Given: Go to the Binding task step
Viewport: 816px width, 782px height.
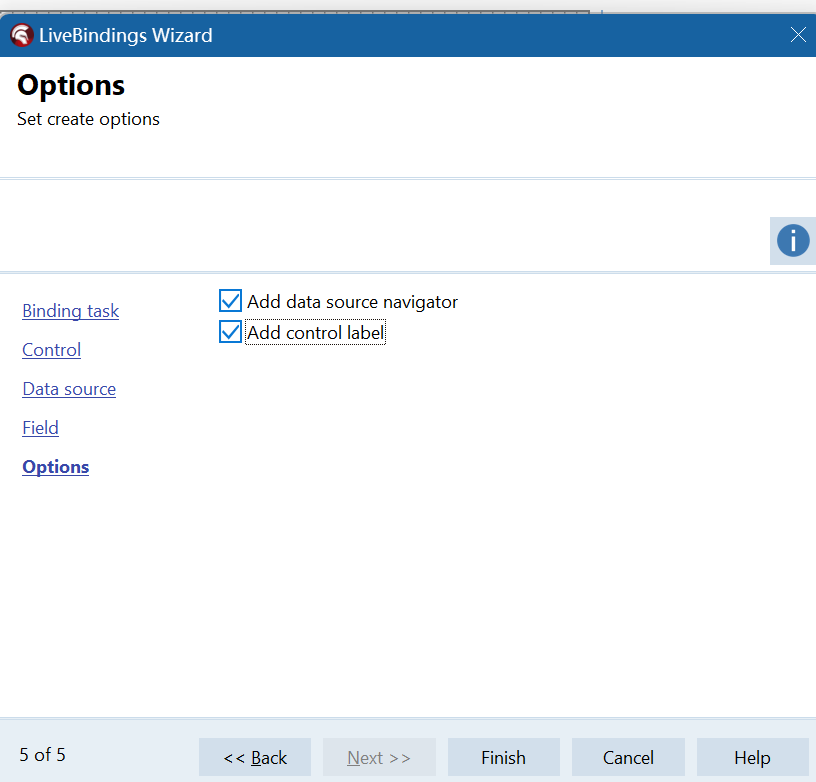Looking at the screenshot, I should tap(70, 311).
